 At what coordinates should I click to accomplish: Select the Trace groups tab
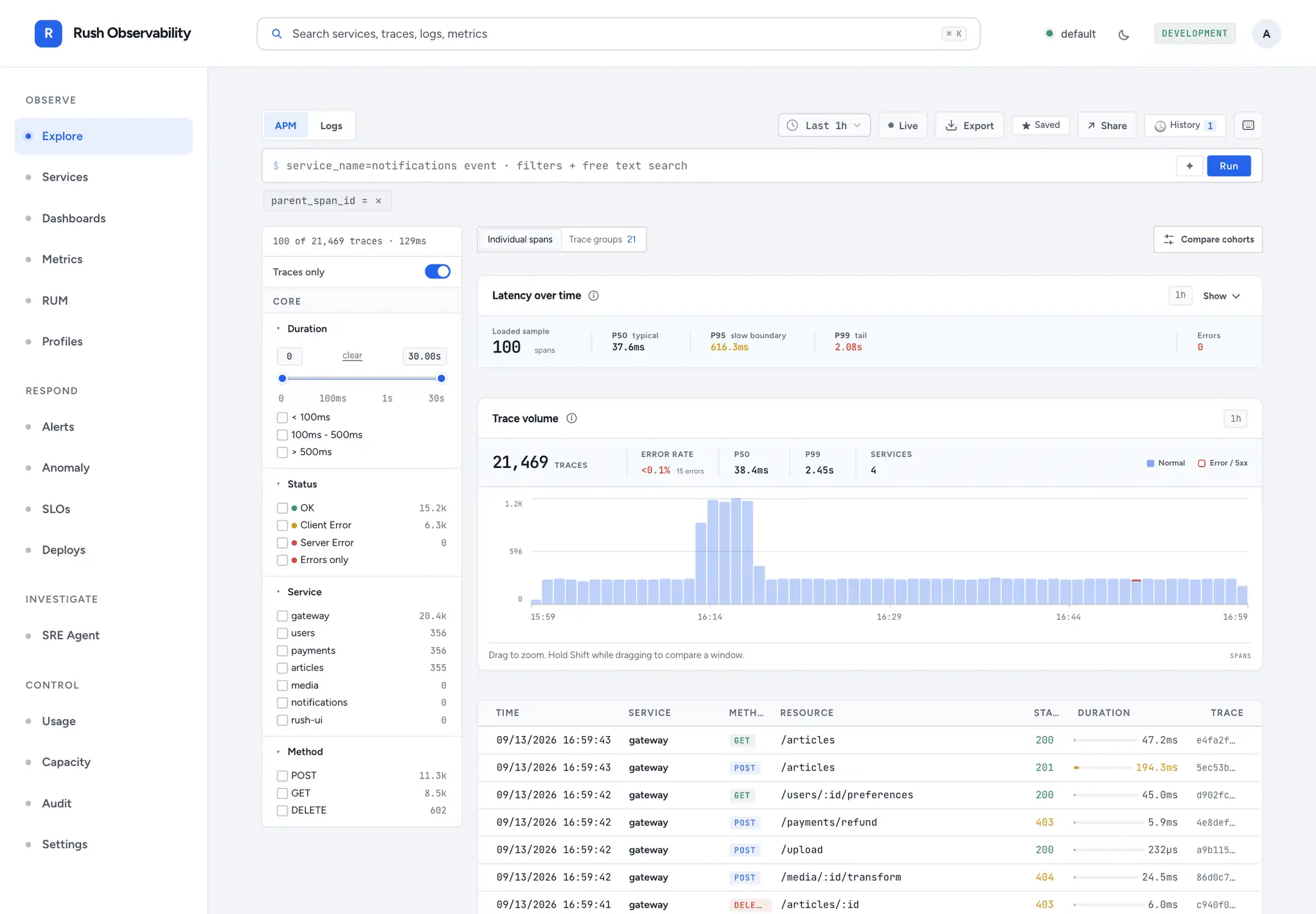602,239
